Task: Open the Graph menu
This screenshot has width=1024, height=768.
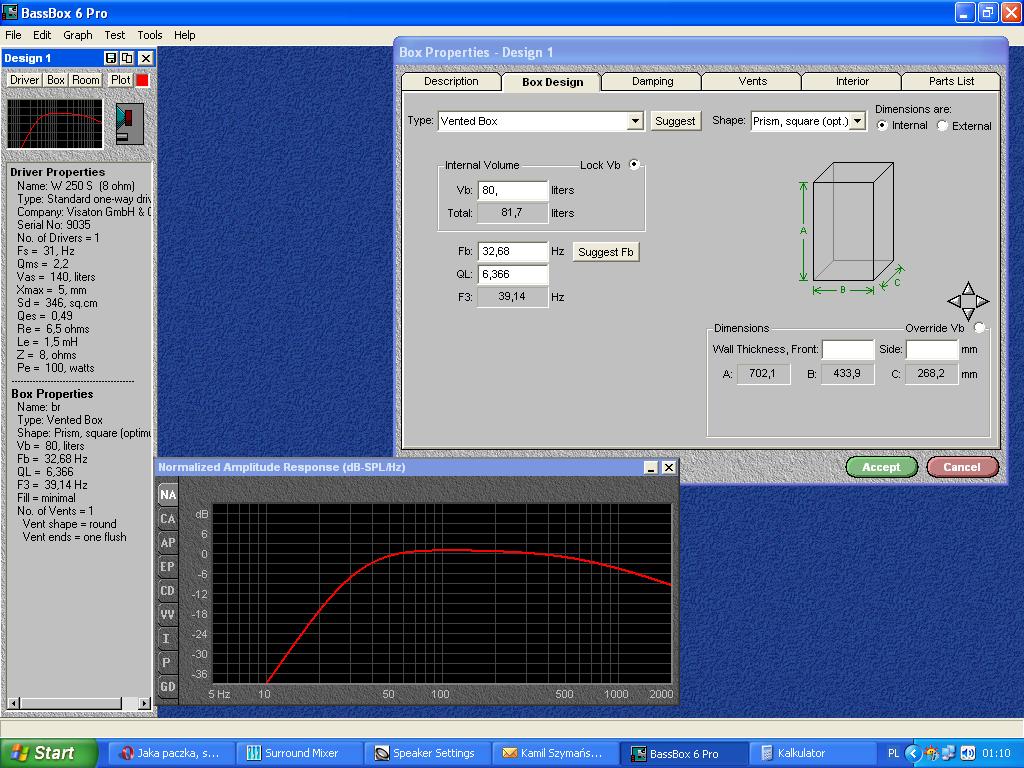Action: 77,35
